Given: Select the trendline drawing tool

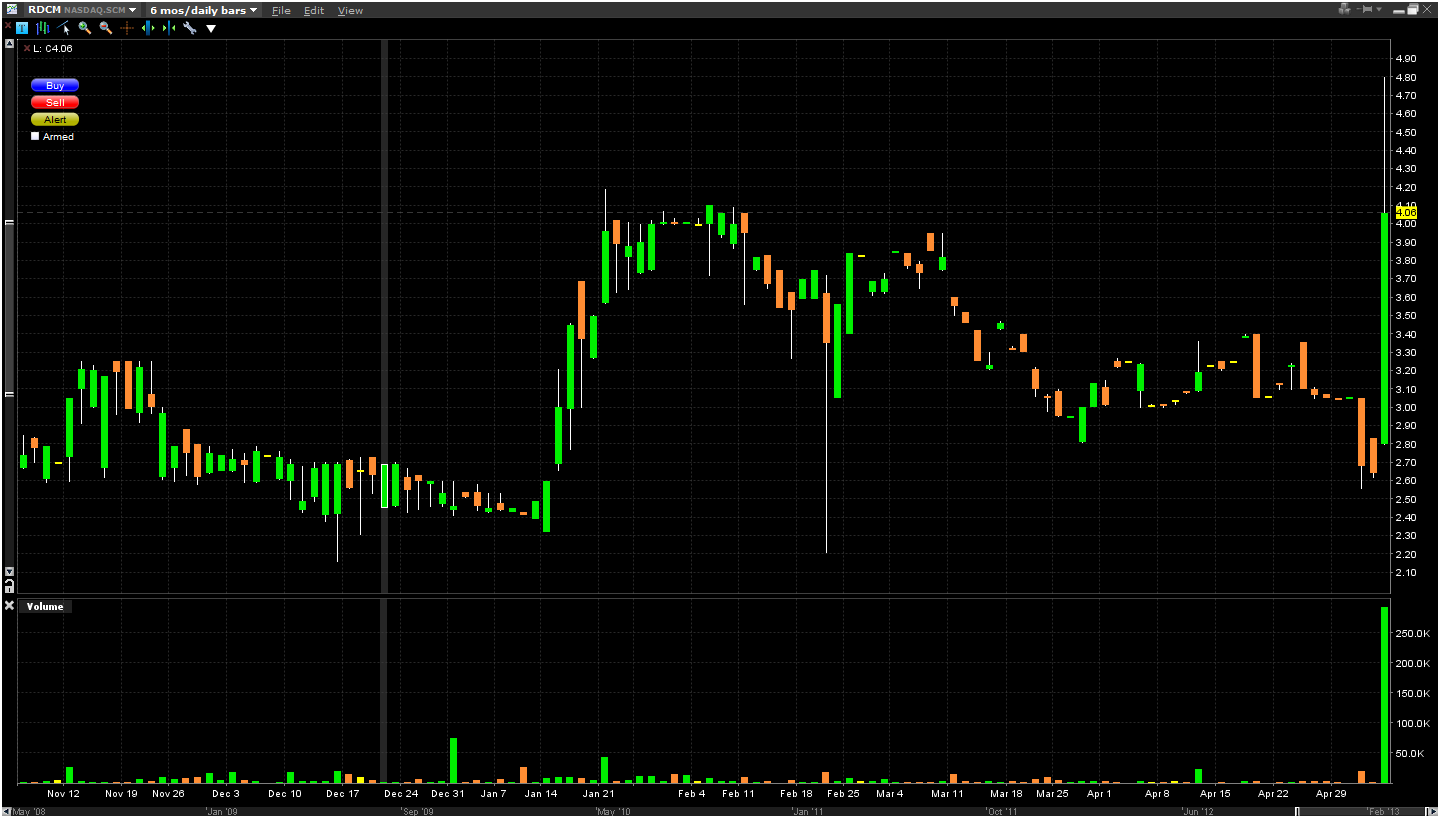Looking at the screenshot, I should click(64, 28).
